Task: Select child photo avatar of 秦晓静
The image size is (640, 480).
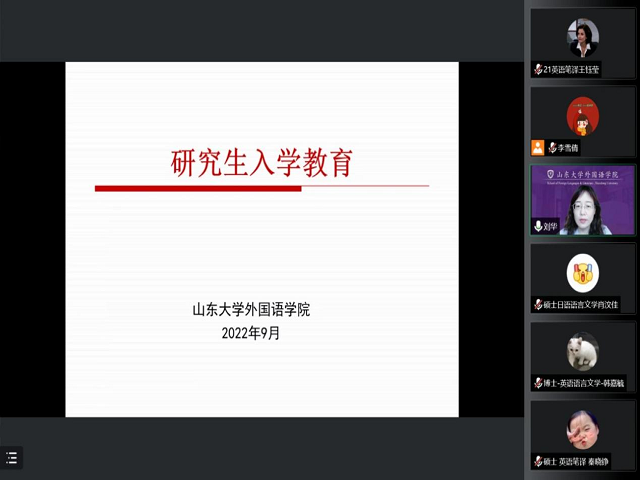Action: (583, 430)
